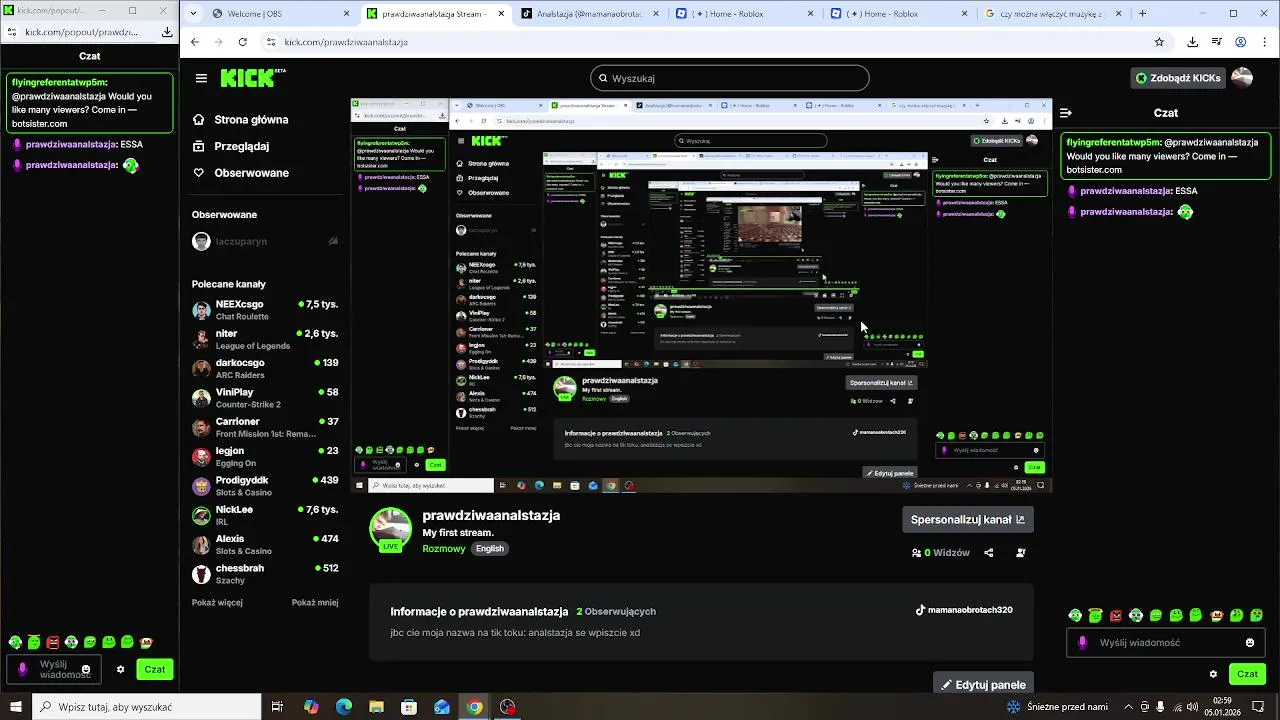Screen dimensions: 1280x720
Task: Expand recommended channels with Pokaż więcej
Action: (x=217, y=603)
